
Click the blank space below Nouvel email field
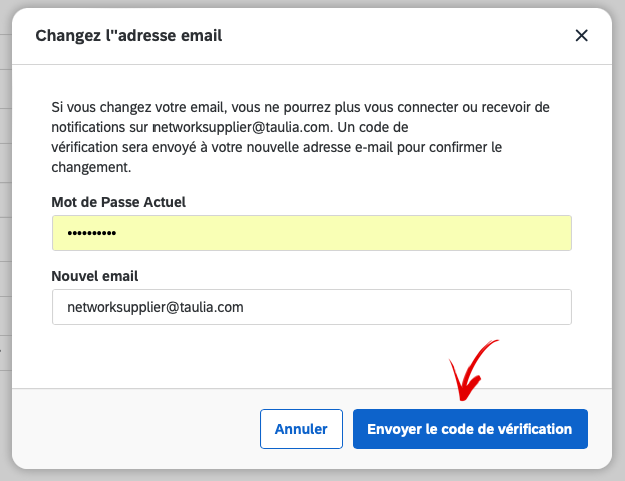239,356
